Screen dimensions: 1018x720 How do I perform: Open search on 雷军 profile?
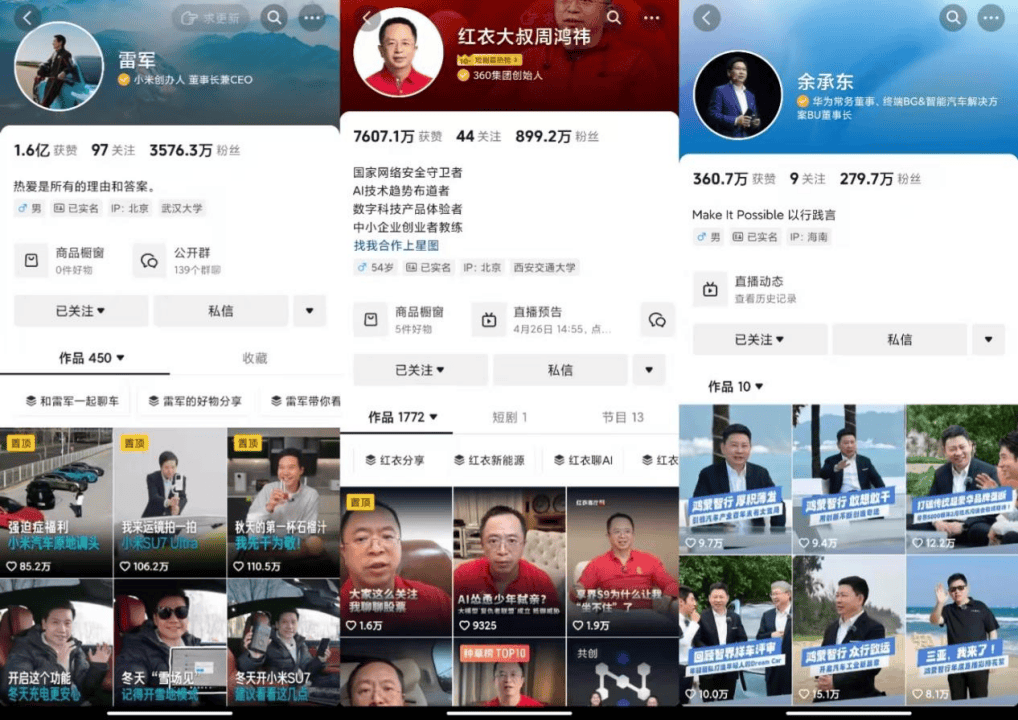tap(275, 18)
